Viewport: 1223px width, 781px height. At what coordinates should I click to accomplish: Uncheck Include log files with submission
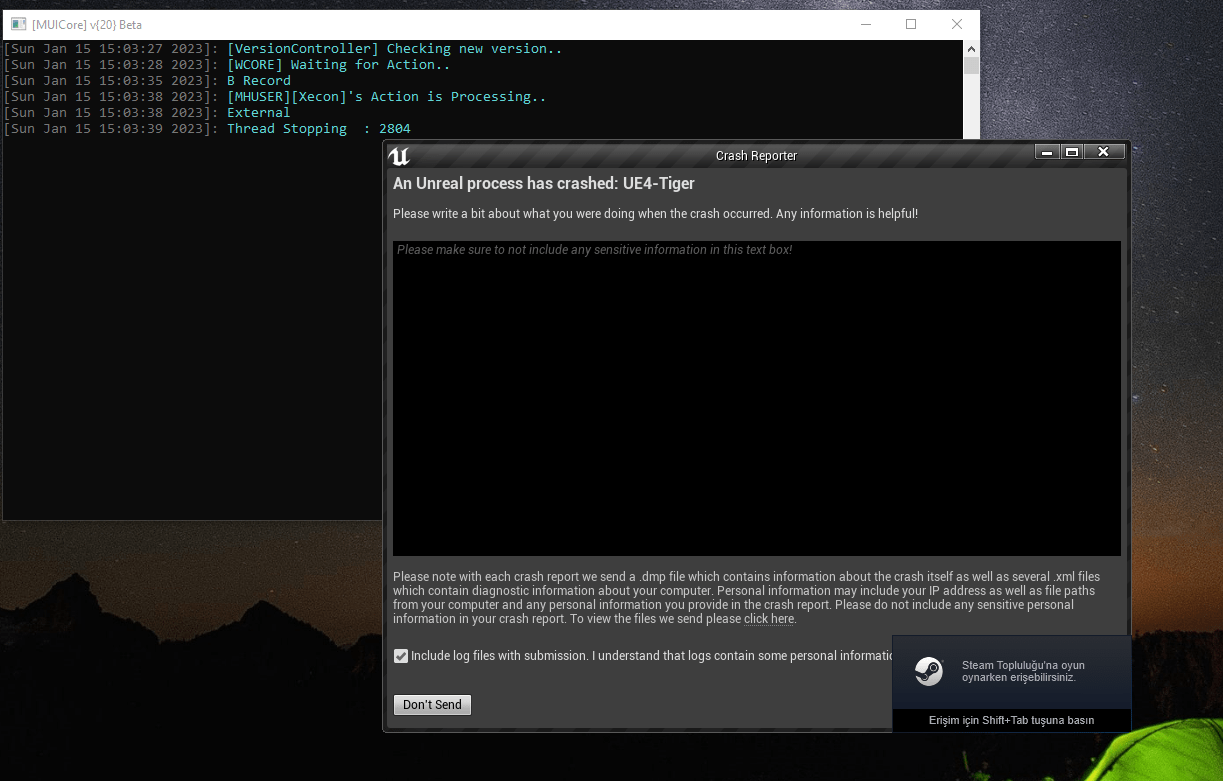tap(401, 656)
